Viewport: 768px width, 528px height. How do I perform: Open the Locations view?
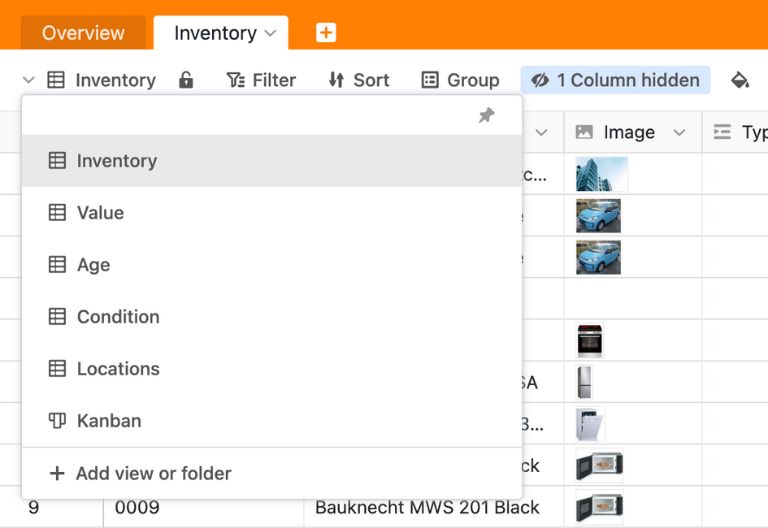point(118,369)
